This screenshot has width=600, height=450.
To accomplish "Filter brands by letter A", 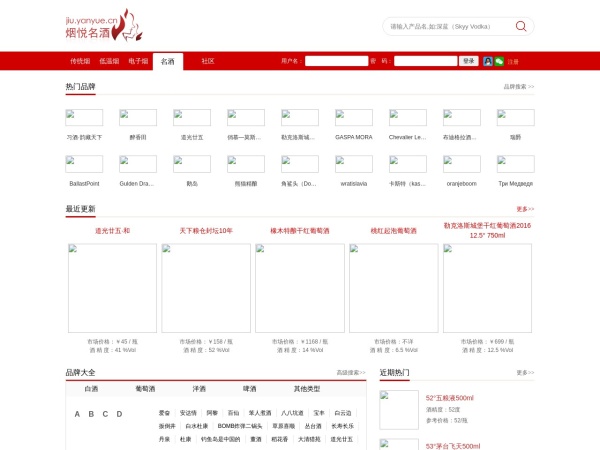I will click(77, 414).
